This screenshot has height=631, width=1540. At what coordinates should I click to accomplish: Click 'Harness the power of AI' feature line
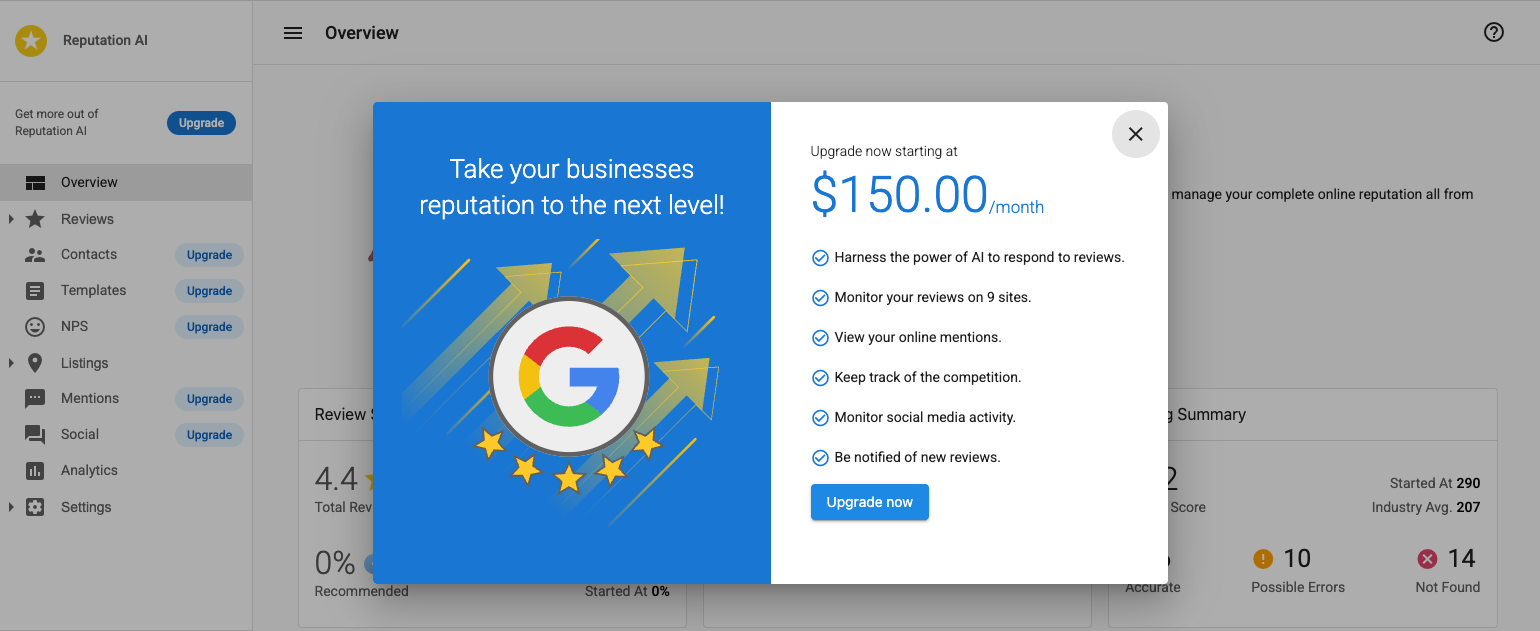979,257
